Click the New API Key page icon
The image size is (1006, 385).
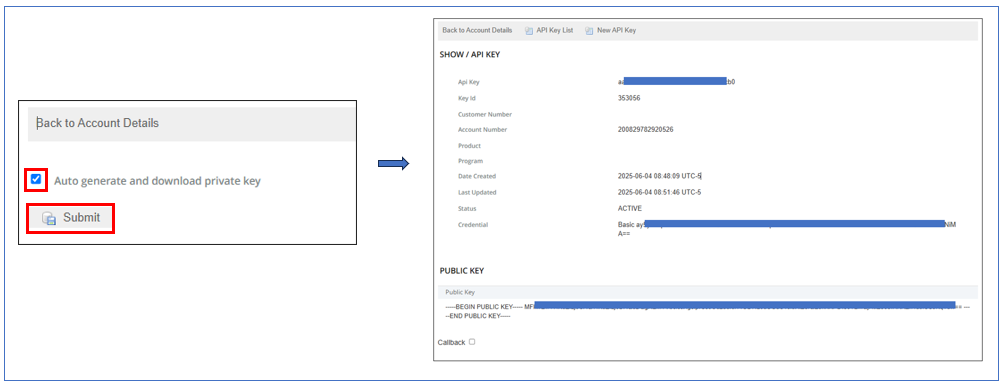tap(589, 31)
